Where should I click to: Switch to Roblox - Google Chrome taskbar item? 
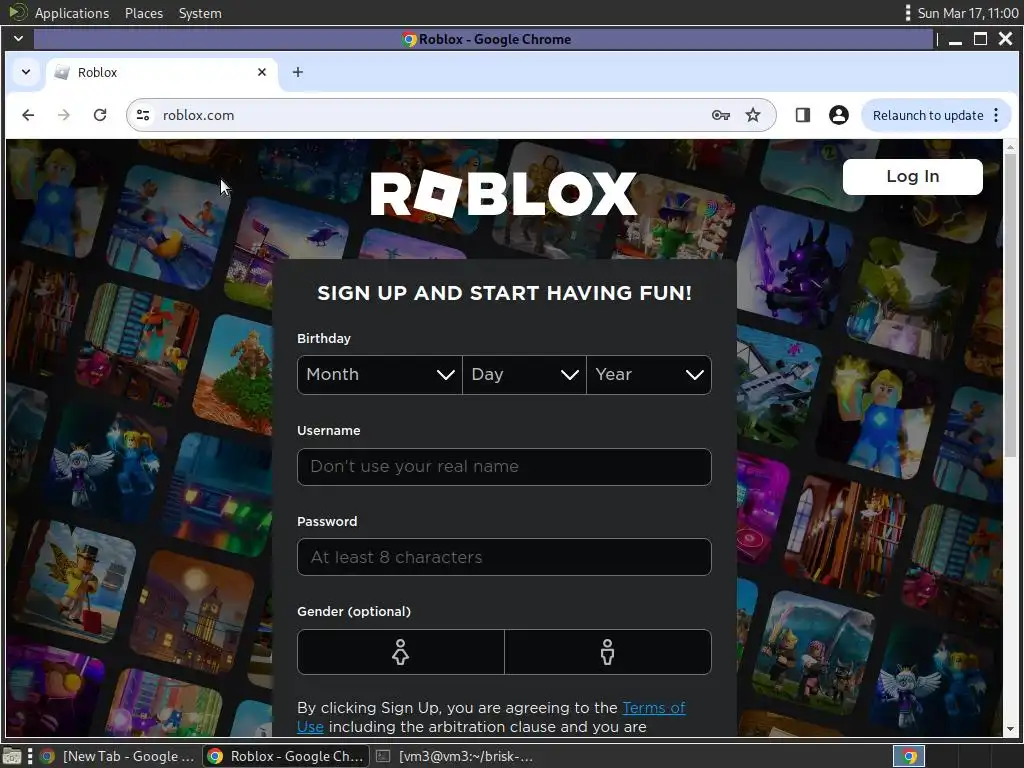tap(286, 756)
